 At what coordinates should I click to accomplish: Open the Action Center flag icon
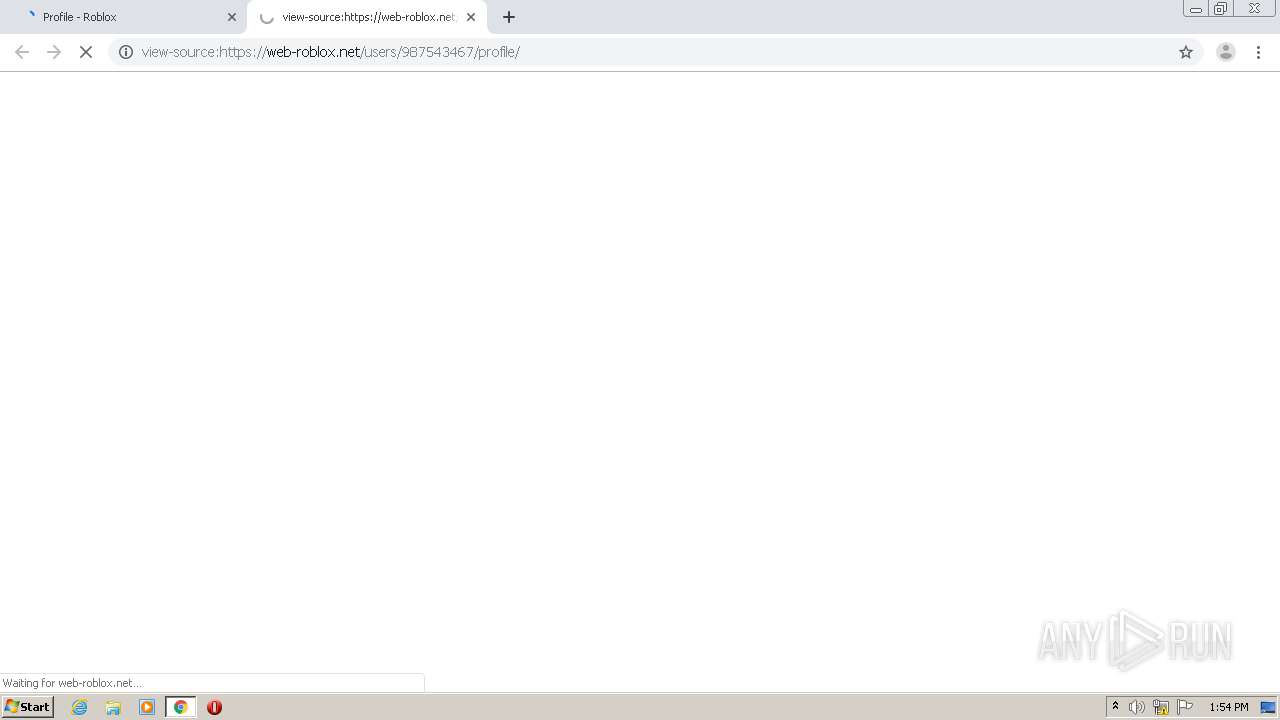coord(1185,707)
